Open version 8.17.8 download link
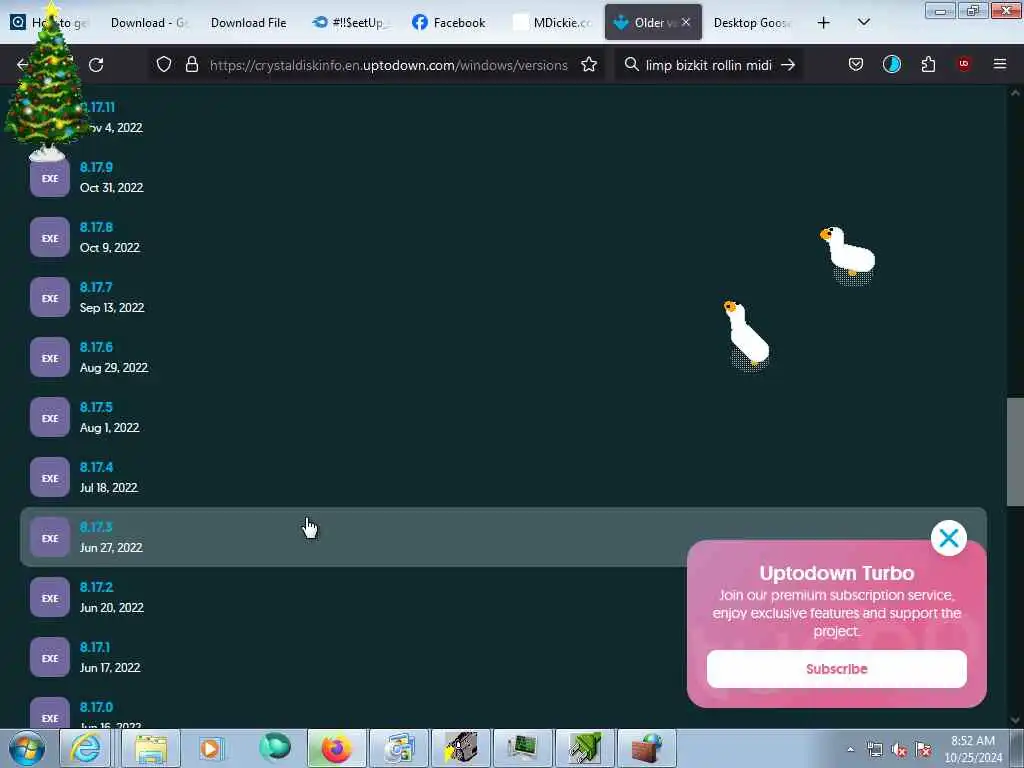The height and width of the screenshot is (768, 1024). (96, 227)
